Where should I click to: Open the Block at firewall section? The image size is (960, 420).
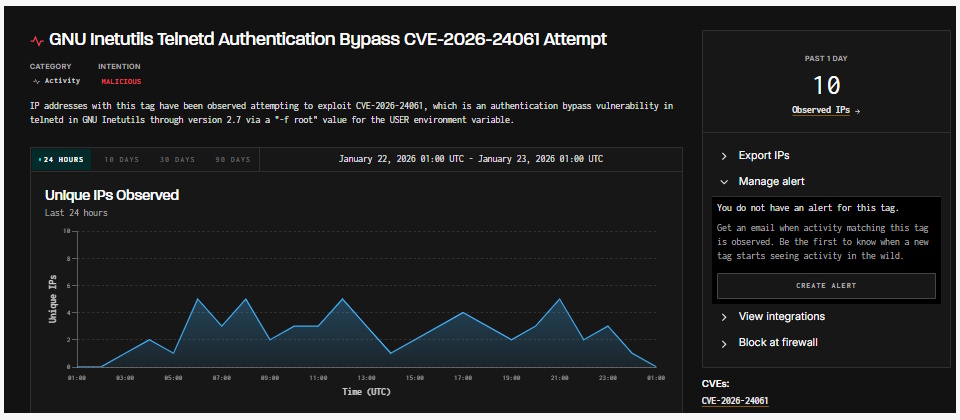point(778,343)
